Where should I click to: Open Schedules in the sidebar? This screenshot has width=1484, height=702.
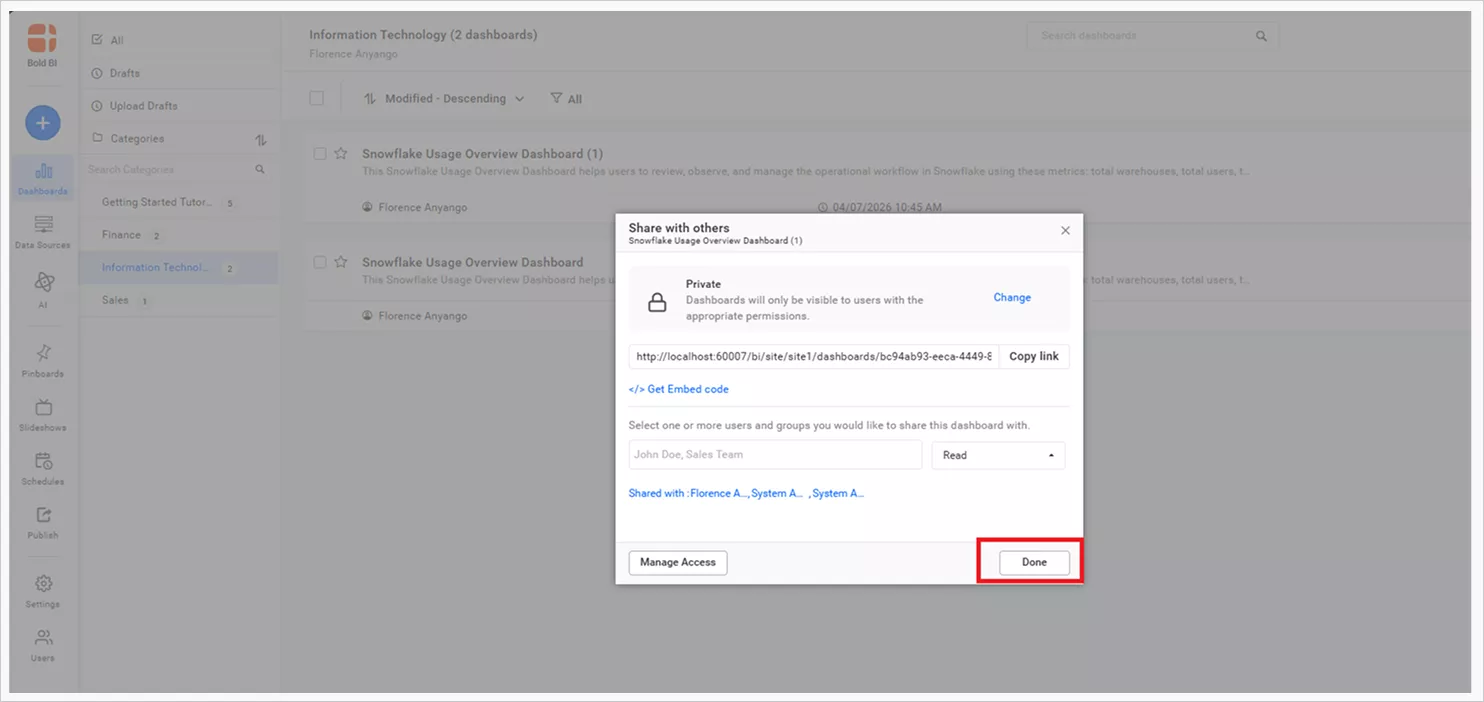(x=43, y=469)
